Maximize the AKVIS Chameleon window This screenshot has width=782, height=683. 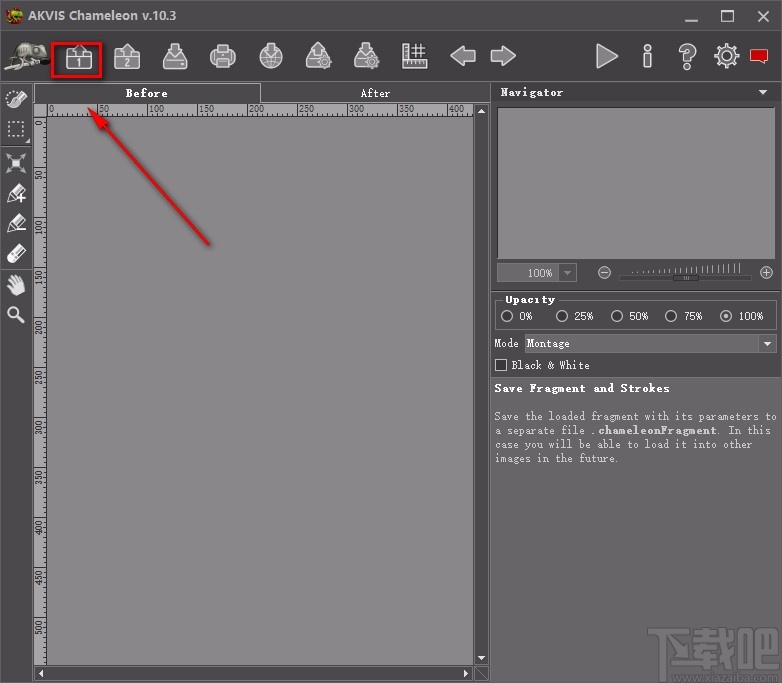(x=727, y=16)
